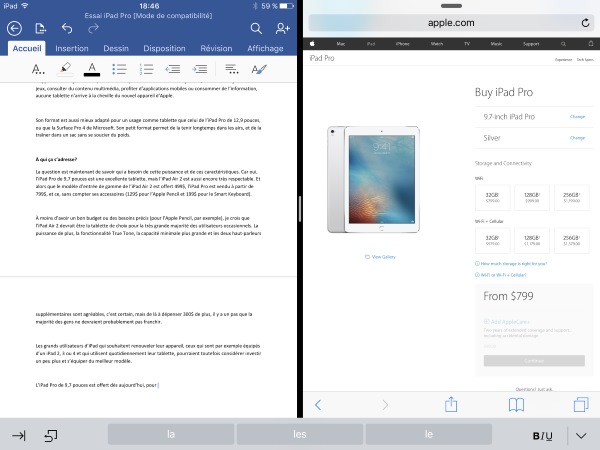
Task: Insert a numbered list
Action: 146,69
